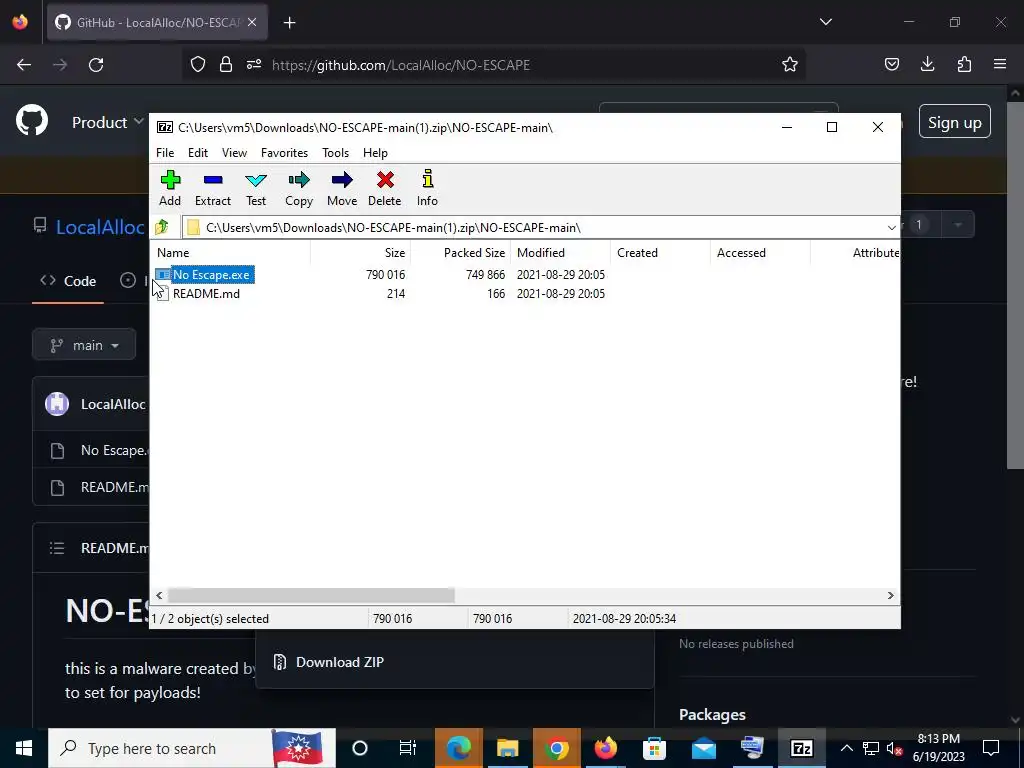Click the muted volume tray icon

(x=894, y=748)
